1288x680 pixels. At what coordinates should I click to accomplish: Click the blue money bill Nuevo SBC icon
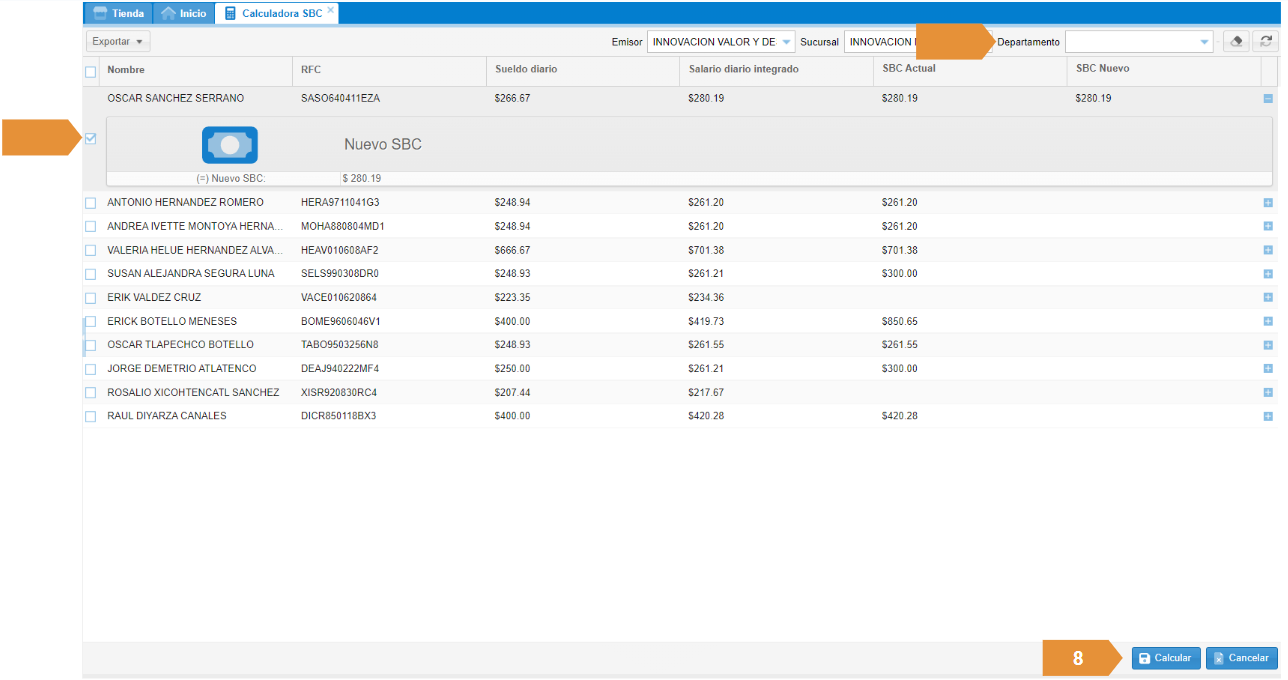(x=230, y=145)
